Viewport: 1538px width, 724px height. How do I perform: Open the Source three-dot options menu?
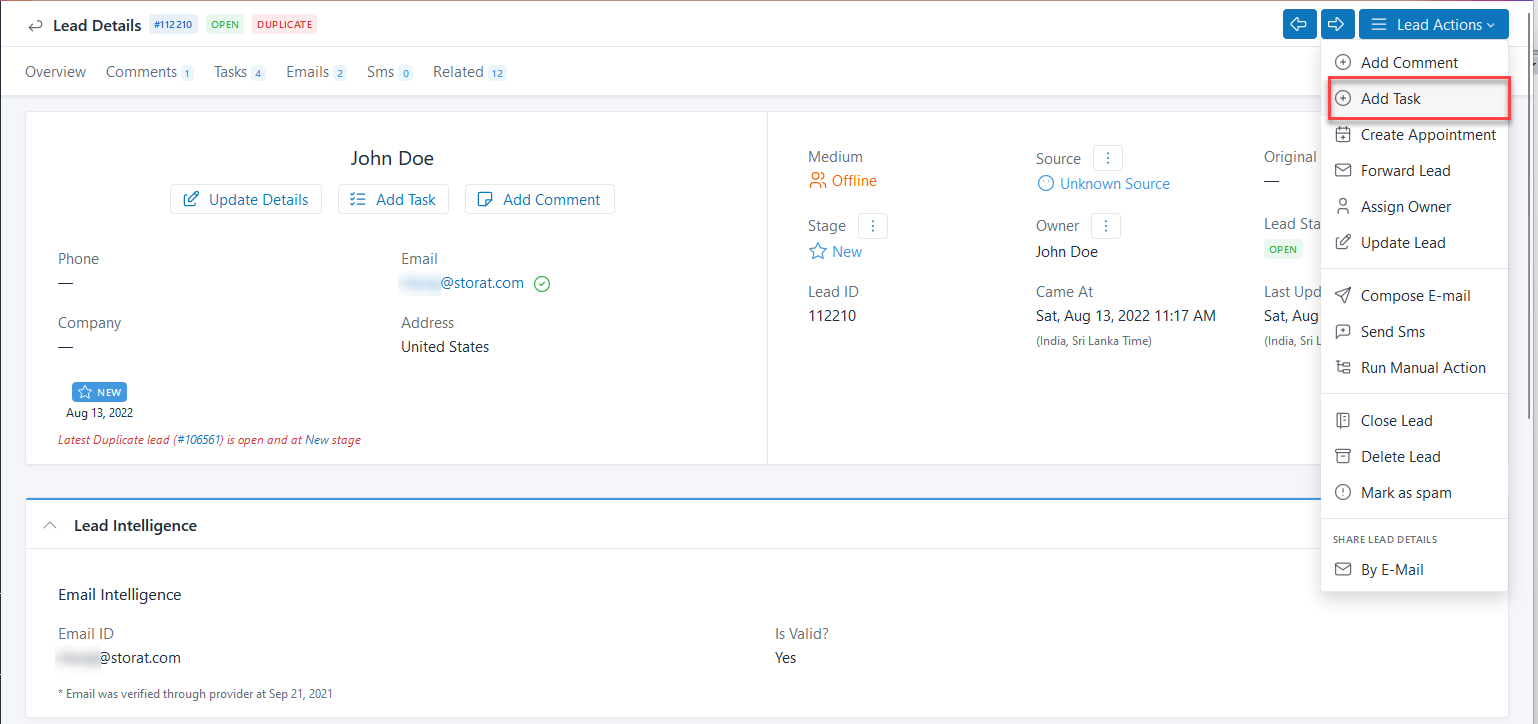click(x=1108, y=158)
